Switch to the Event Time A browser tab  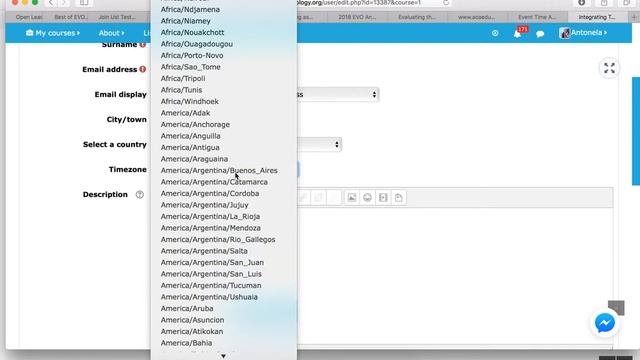(537, 17)
